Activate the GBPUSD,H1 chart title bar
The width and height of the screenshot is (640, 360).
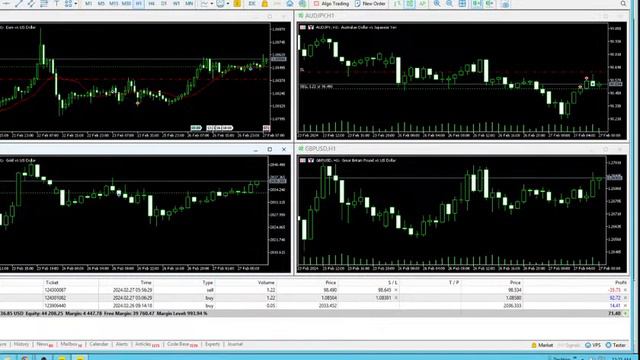click(461, 149)
